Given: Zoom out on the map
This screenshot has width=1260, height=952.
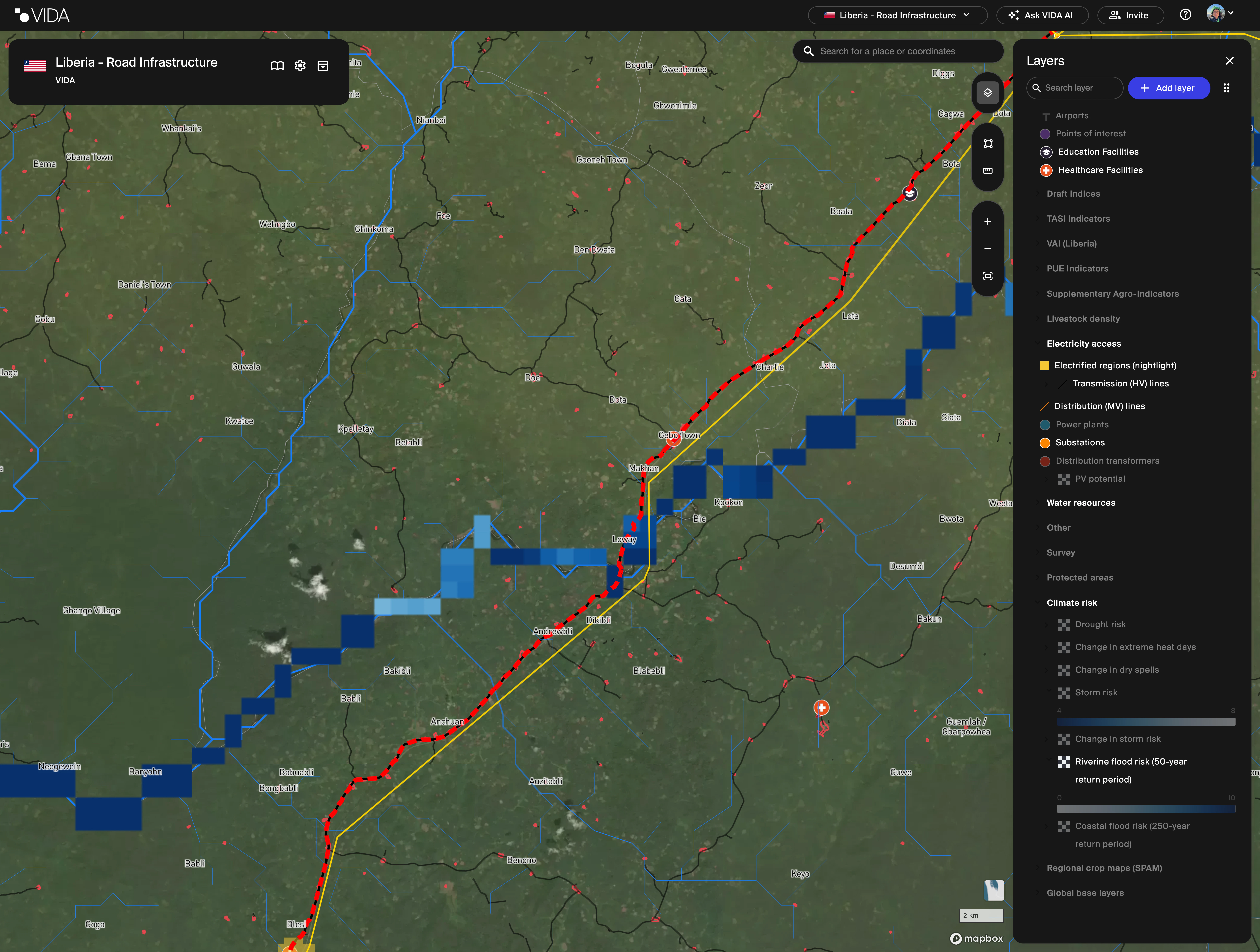Looking at the screenshot, I should [988, 249].
